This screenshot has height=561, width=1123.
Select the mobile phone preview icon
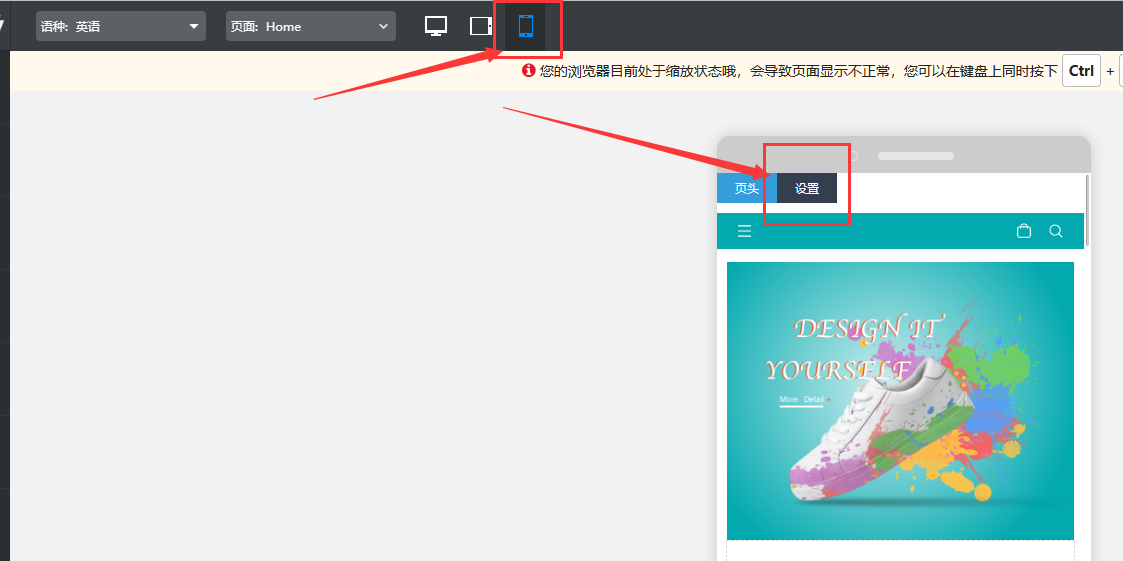click(526, 26)
